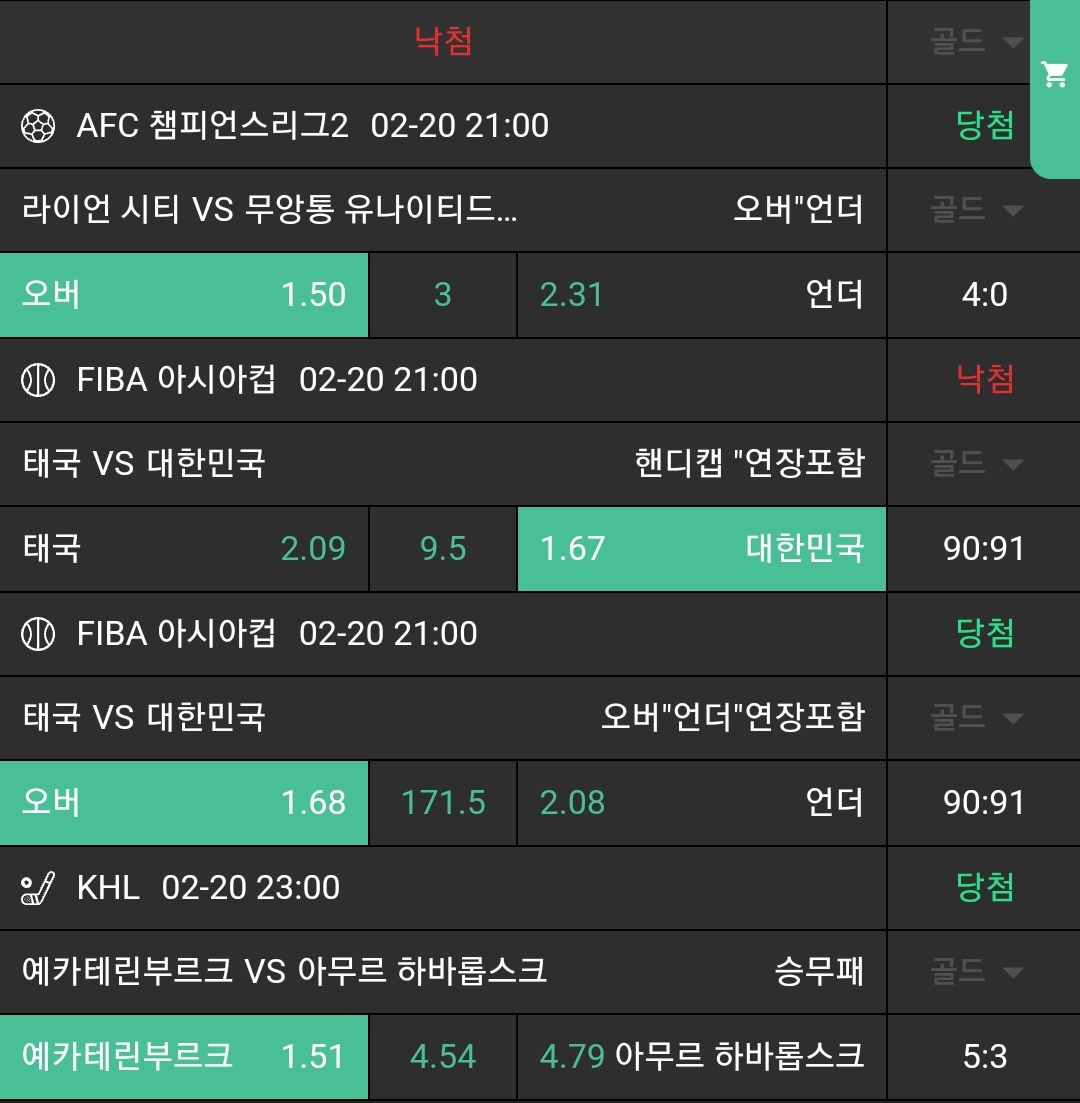The width and height of the screenshot is (1080, 1103).
Task: Toggle the selected 오버 1.50 bet
Action: click(x=184, y=295)
